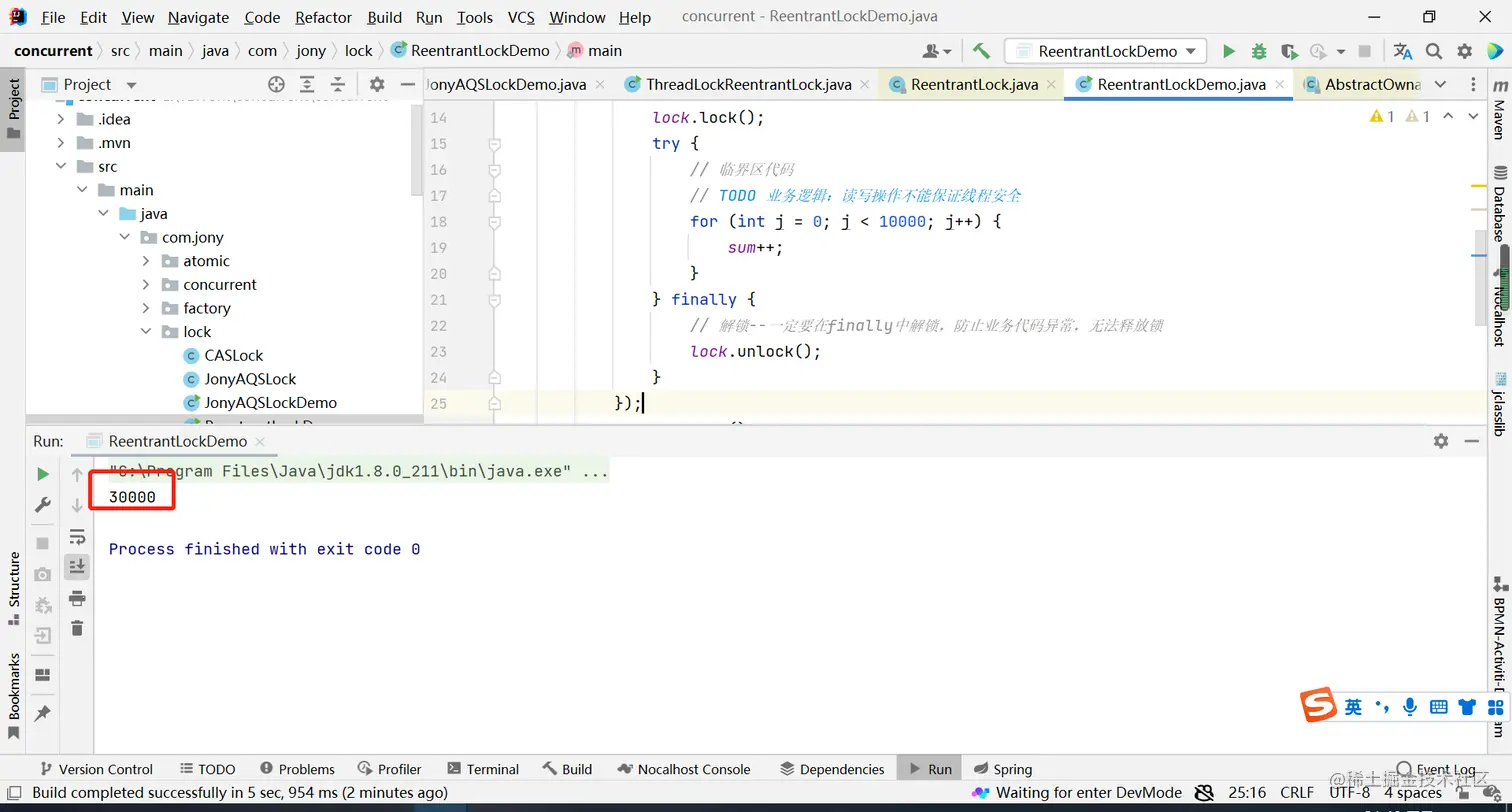Expand the .mvn folder
The width and height of the screenshot is (1512, 812).
pyautogui.click(x=61, y=143)
